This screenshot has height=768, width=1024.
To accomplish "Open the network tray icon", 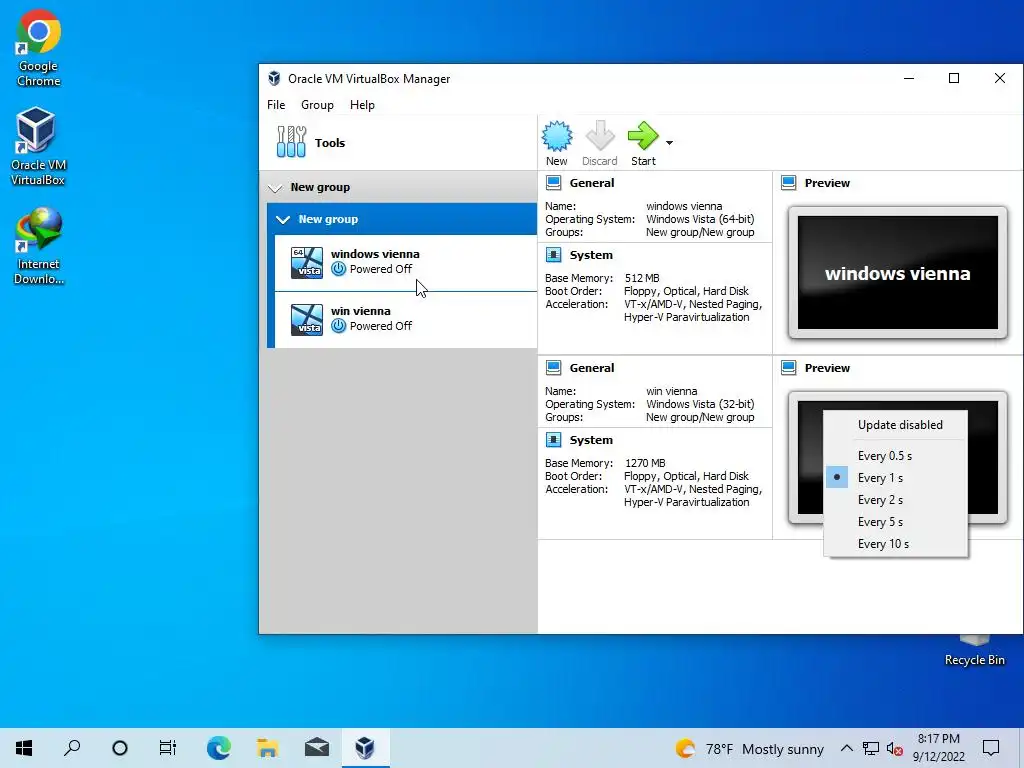I will point(871,748).
